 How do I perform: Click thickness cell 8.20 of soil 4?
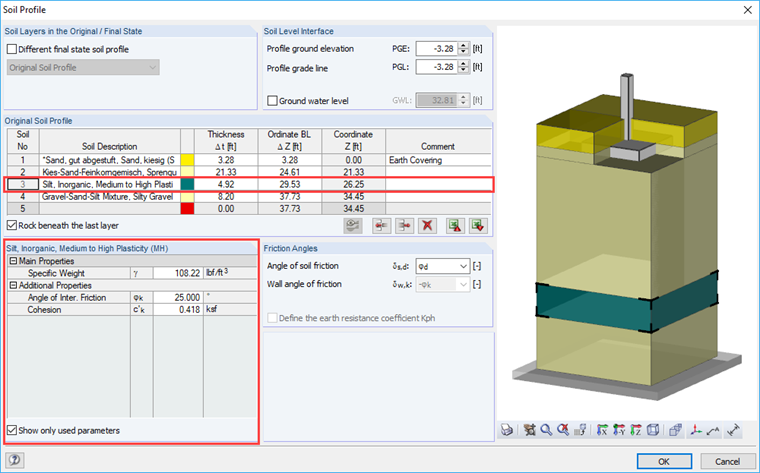point(226,196)
